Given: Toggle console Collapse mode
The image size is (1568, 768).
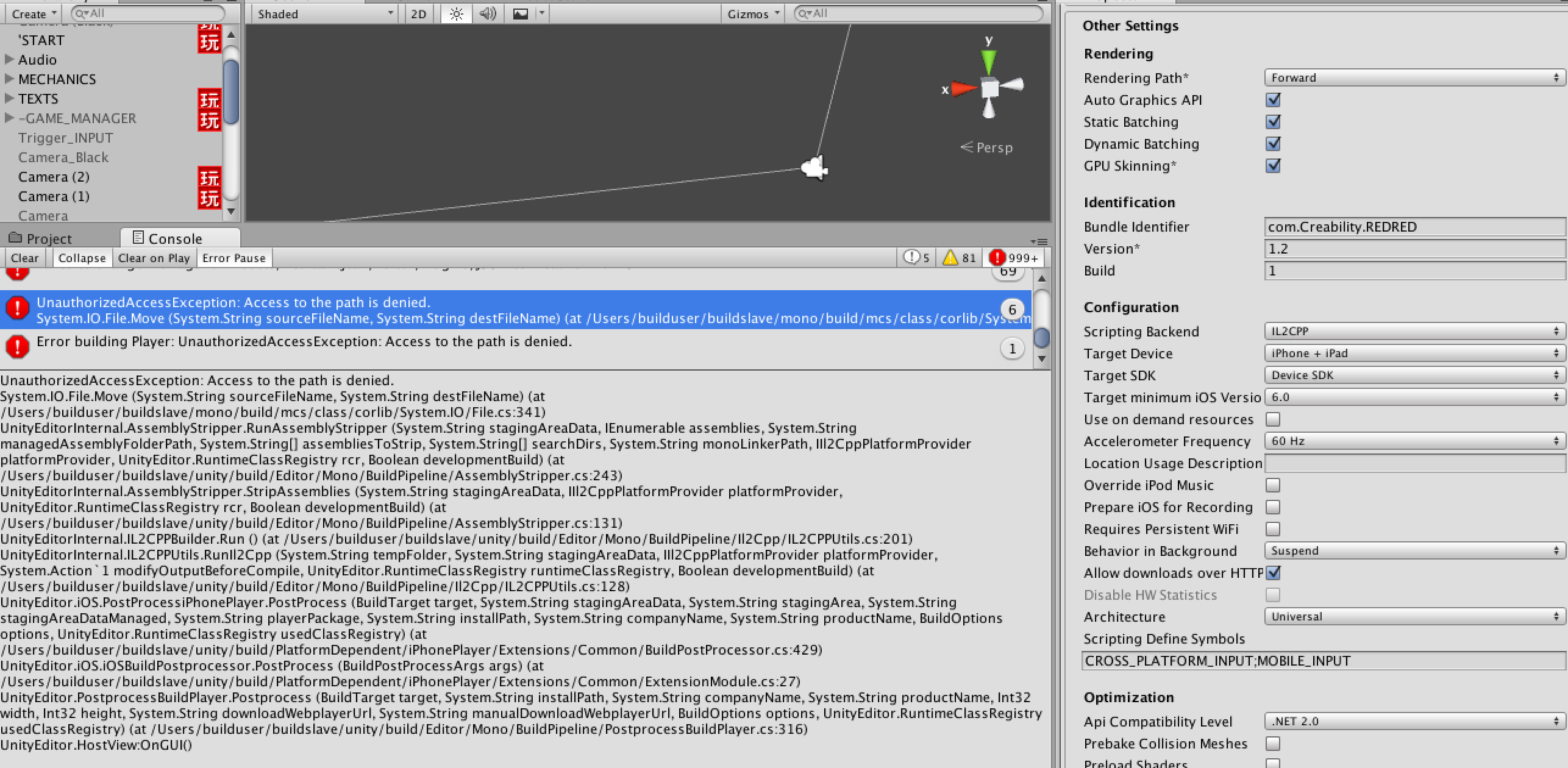Looking at the screenshot, I should point(82,258).
